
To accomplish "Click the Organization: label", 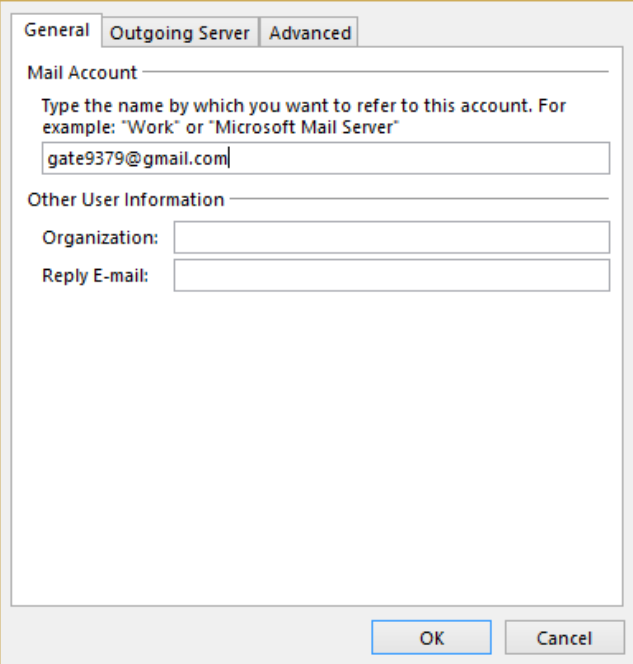I will point(100,238).
